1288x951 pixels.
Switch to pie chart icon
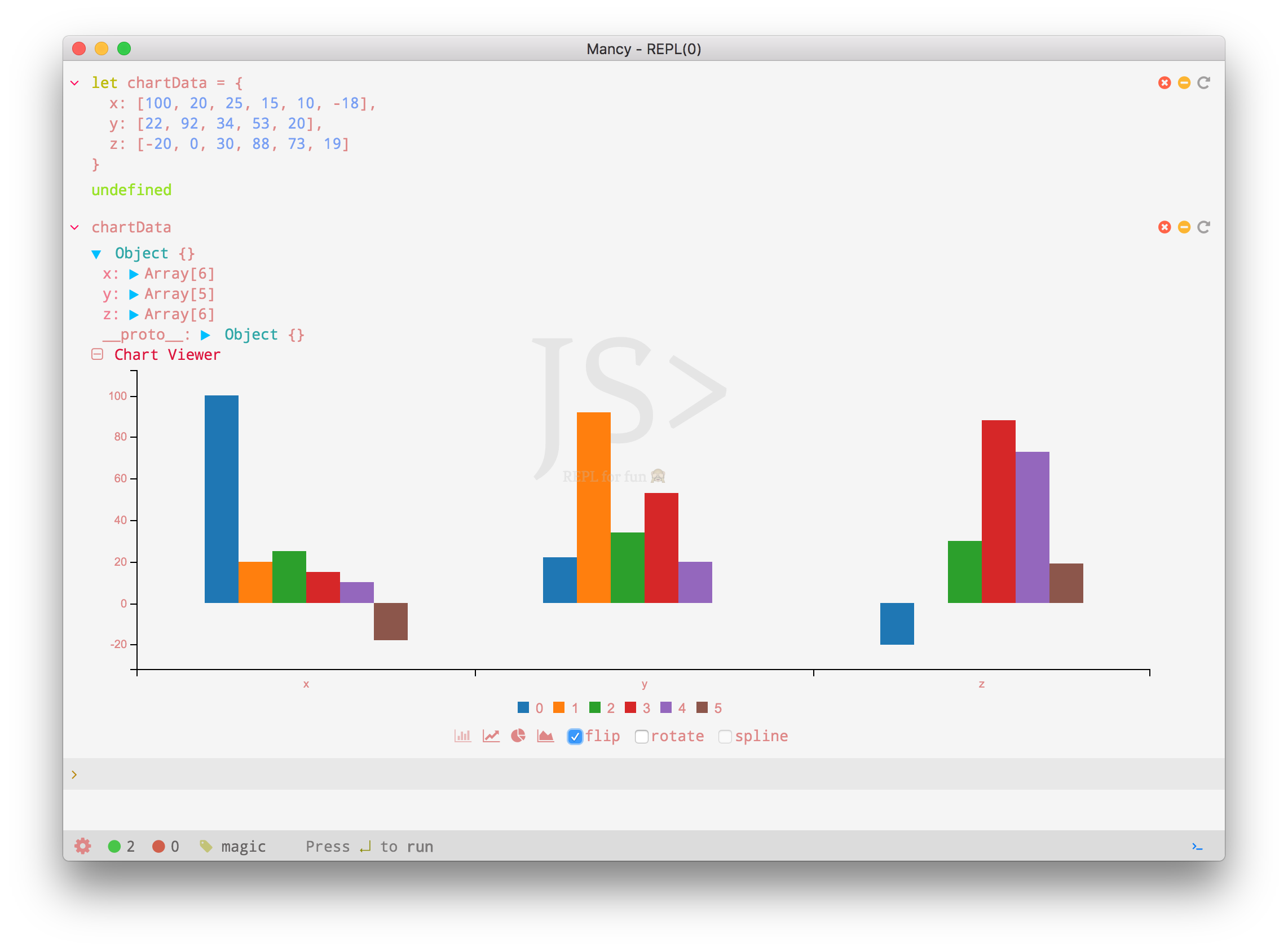518,736
